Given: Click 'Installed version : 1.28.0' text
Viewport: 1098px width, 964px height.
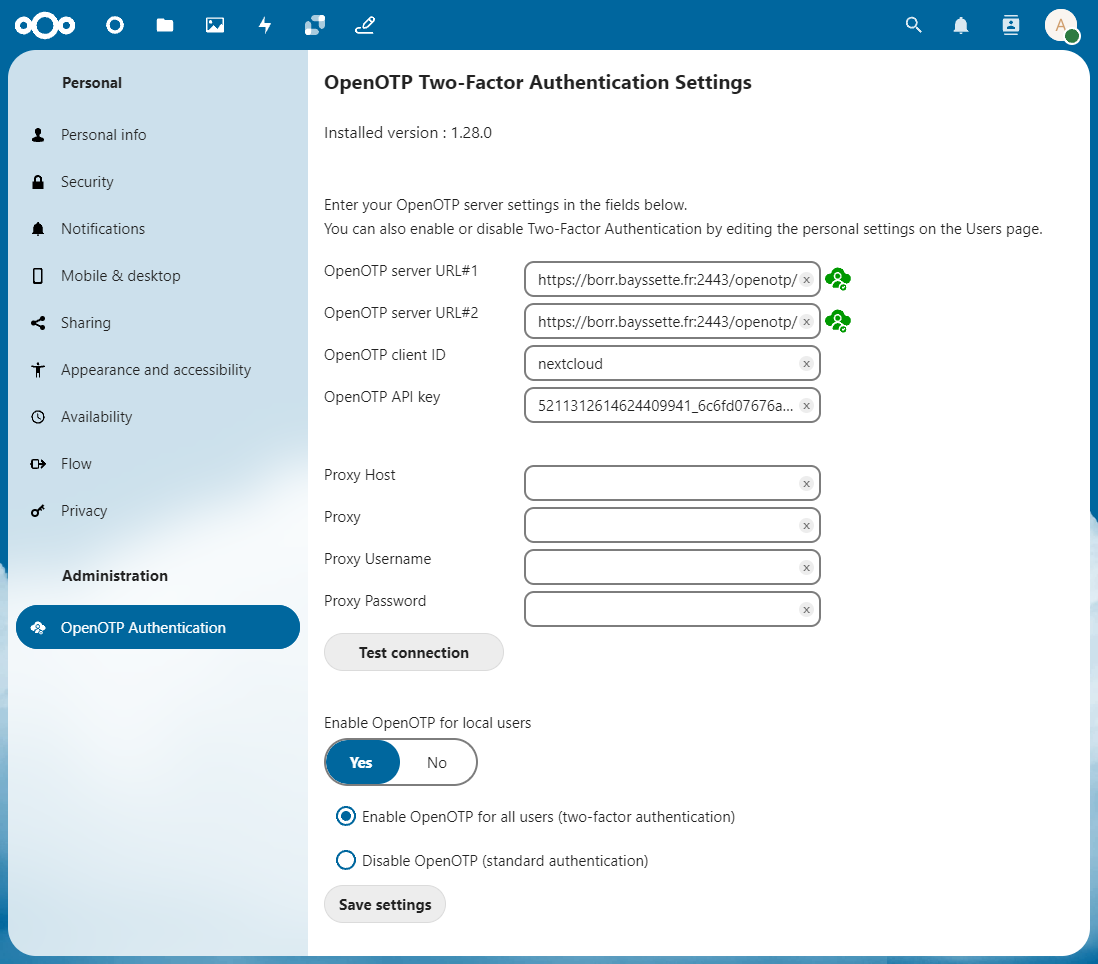Looking at the screenshot, I should [x=408, y=132].
